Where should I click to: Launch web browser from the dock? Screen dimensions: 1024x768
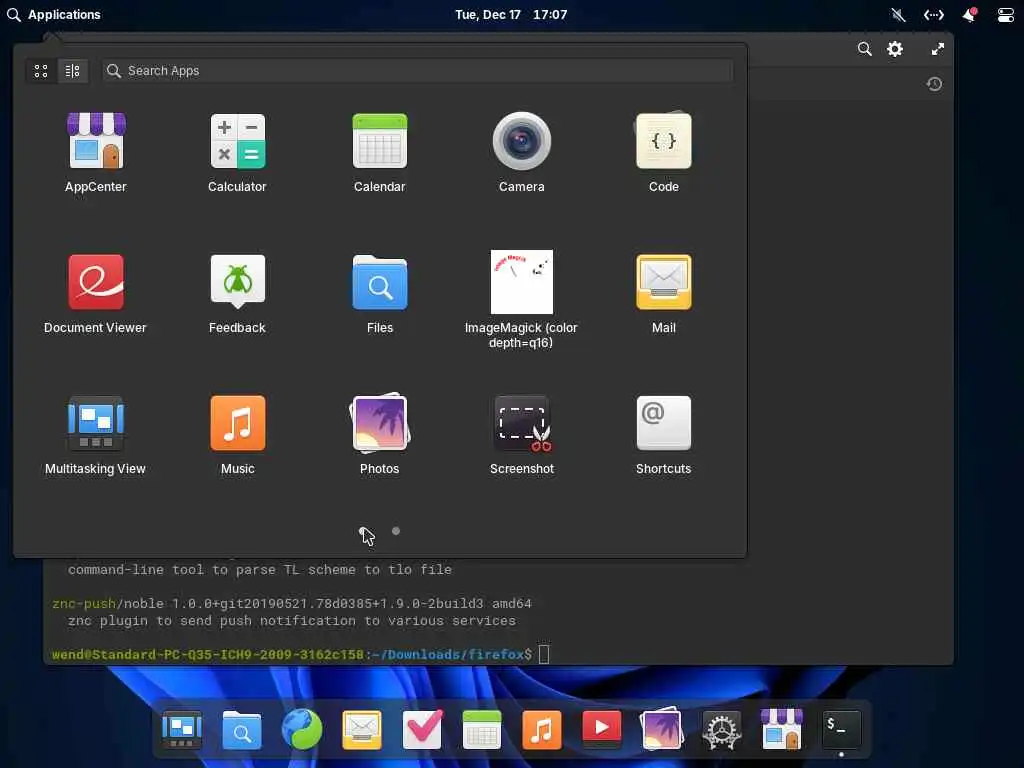coord(302,729)
